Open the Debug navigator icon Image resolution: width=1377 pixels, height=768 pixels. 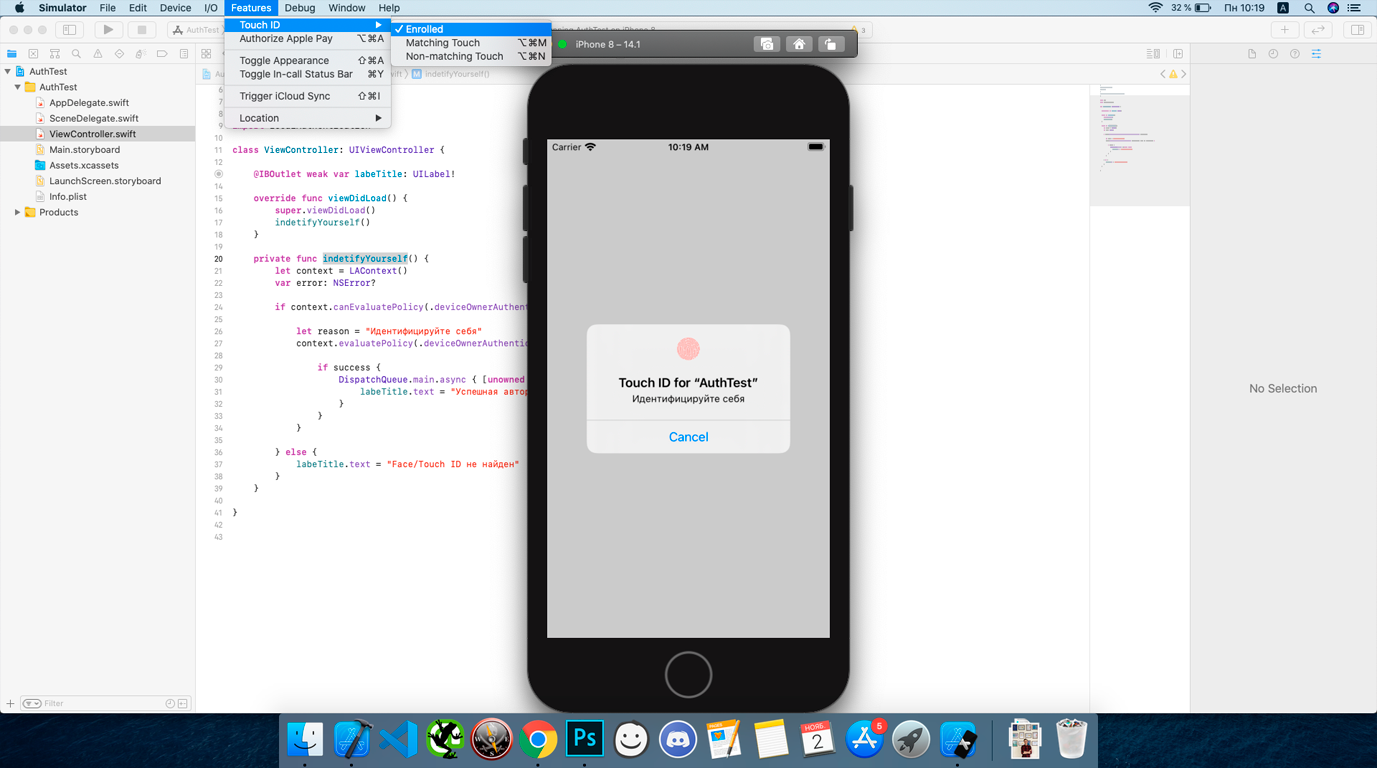(x=141, y=54)
